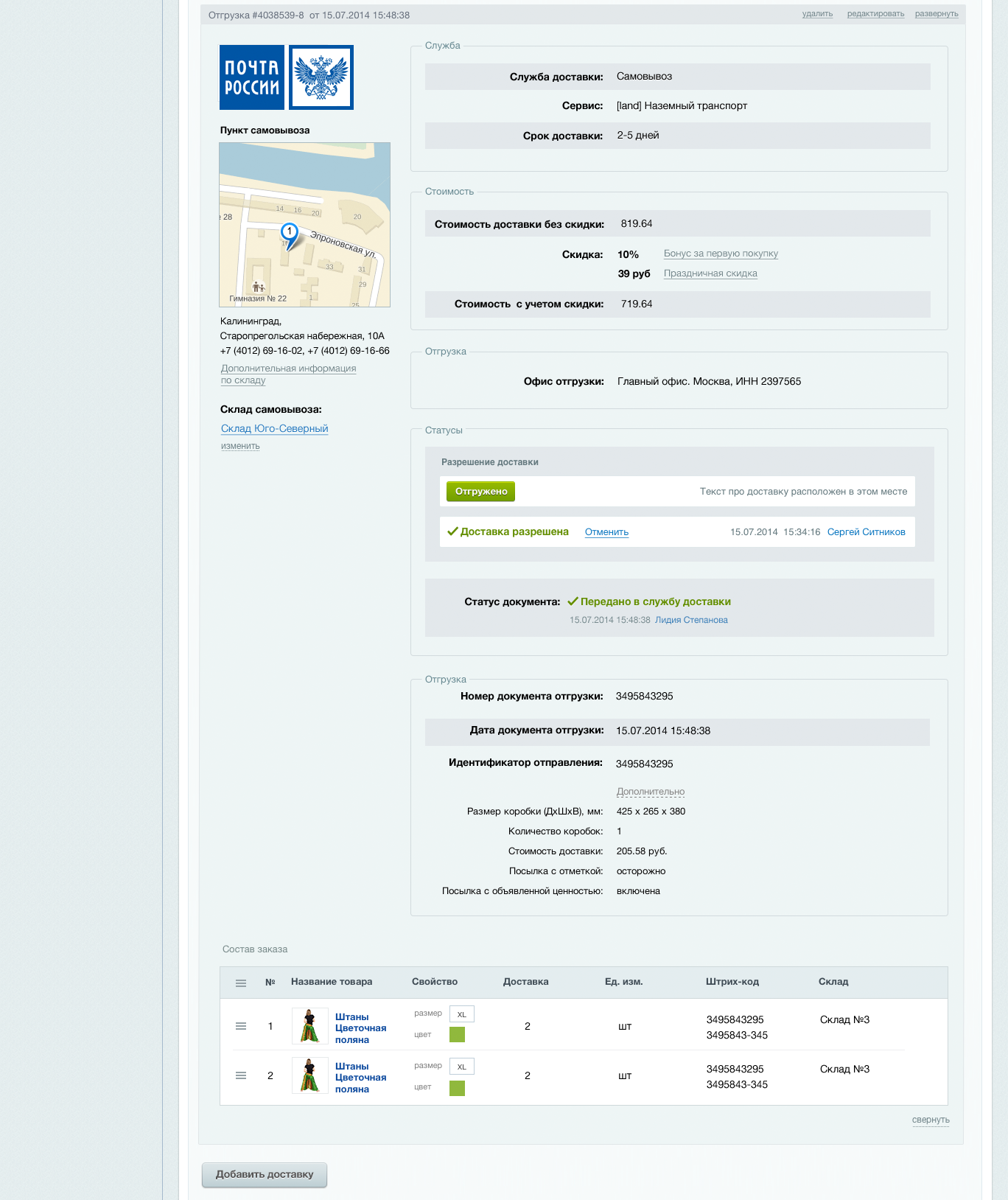Click the Гимназия № 22 map icon
Screen dimensions: 1008x1200
click(x=258, y=287)
